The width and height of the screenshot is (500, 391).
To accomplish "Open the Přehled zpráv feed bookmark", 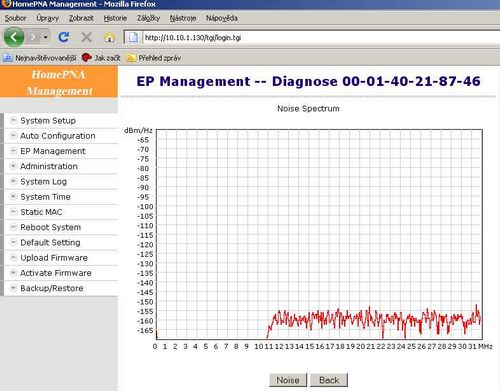I will click(154, 58).
